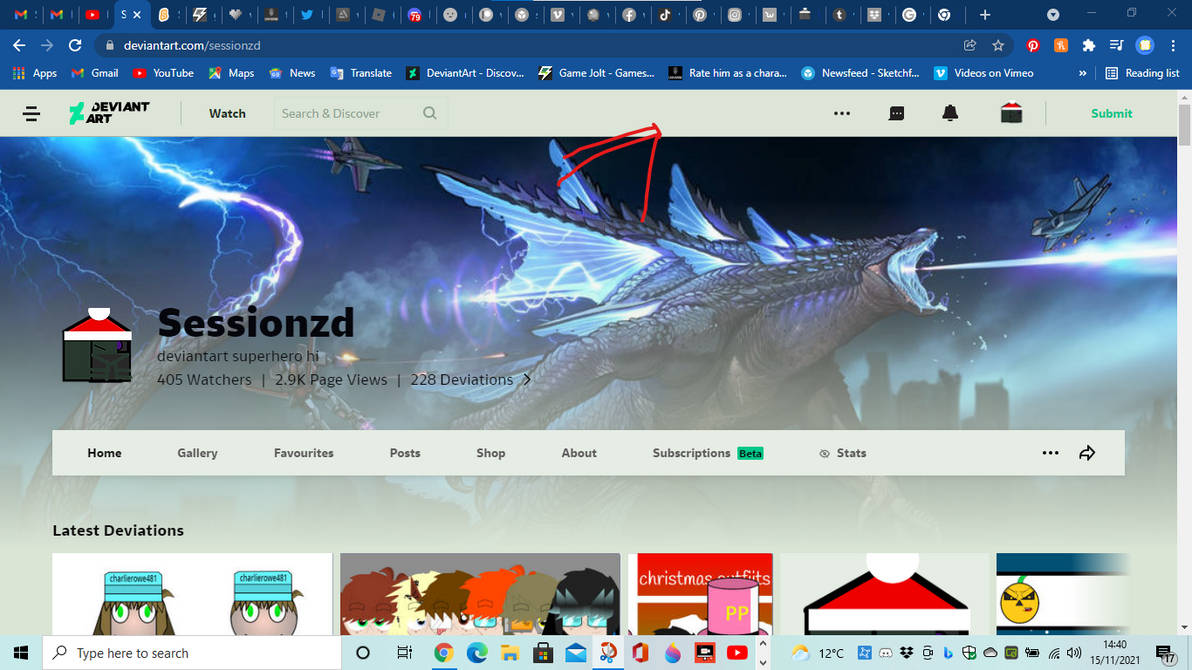Open a new browser tab
Viewport: 1192px width, 670px height.
point(984,14)
